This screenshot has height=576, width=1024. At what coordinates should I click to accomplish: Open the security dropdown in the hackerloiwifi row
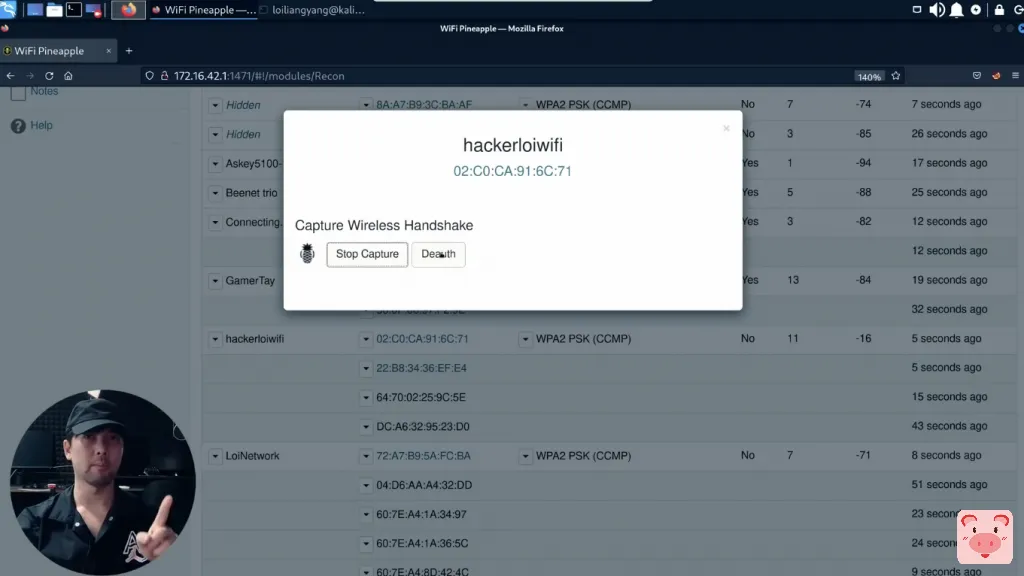525,339
